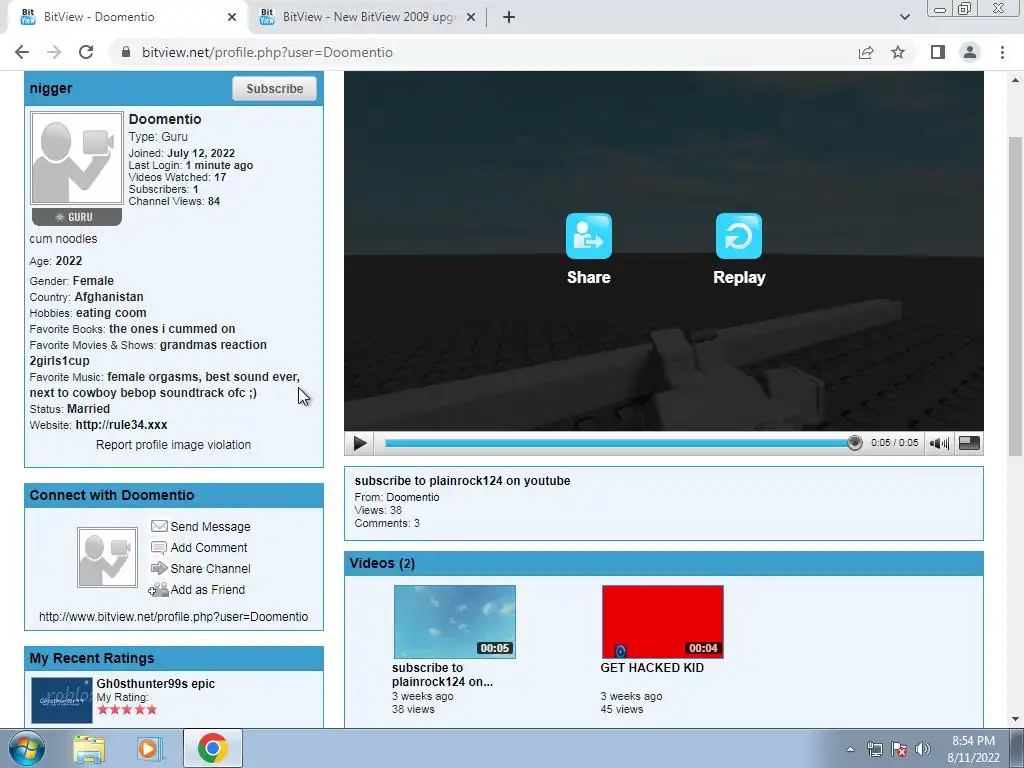1024x768 pixels.
Task: Subscribe to Doomentio's channel
Action: (274, 89)
